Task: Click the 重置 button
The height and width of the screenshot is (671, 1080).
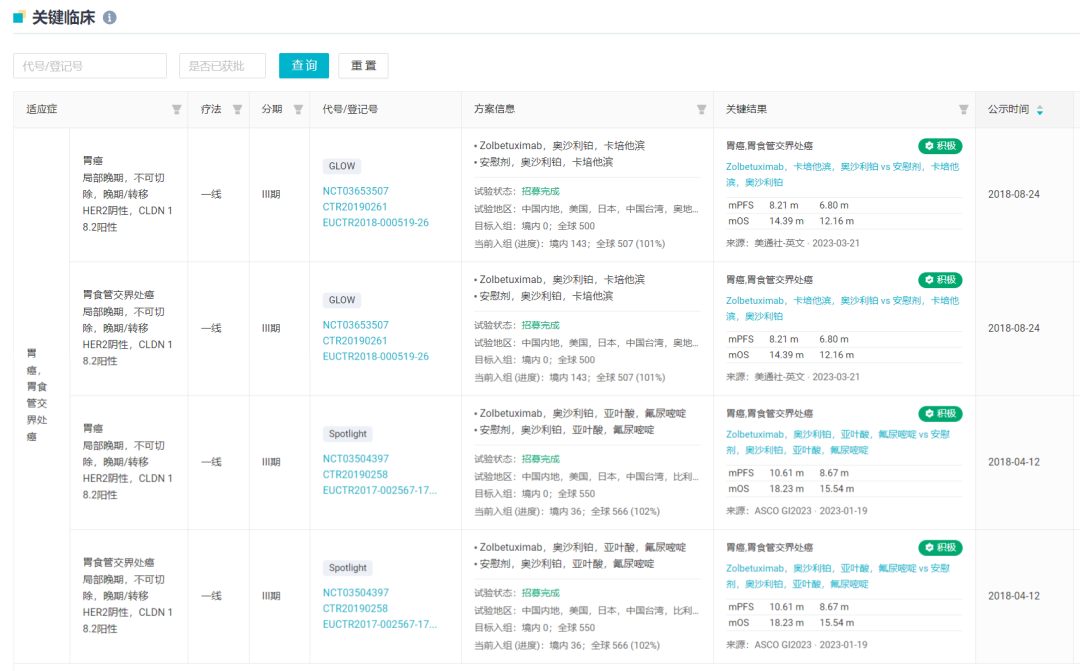Action: [364, 66]
